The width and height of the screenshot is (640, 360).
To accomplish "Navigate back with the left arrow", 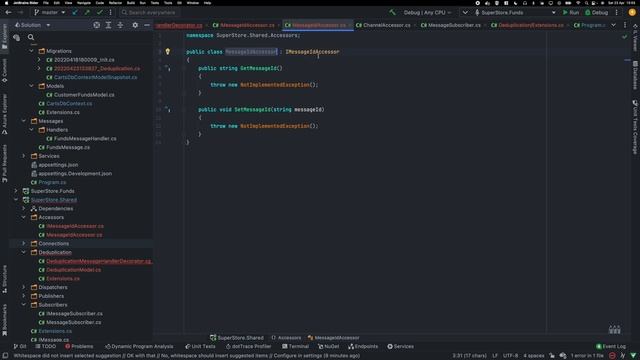I will [8, 12].
